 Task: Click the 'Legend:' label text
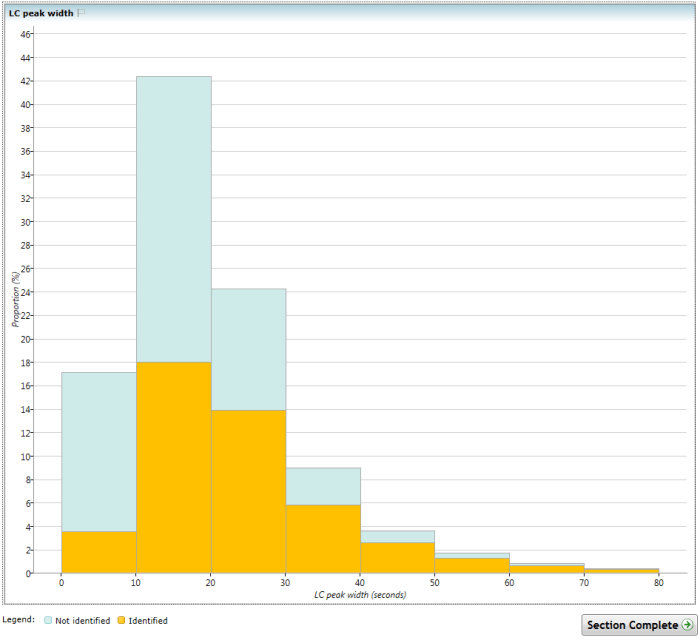pos(18,620)
